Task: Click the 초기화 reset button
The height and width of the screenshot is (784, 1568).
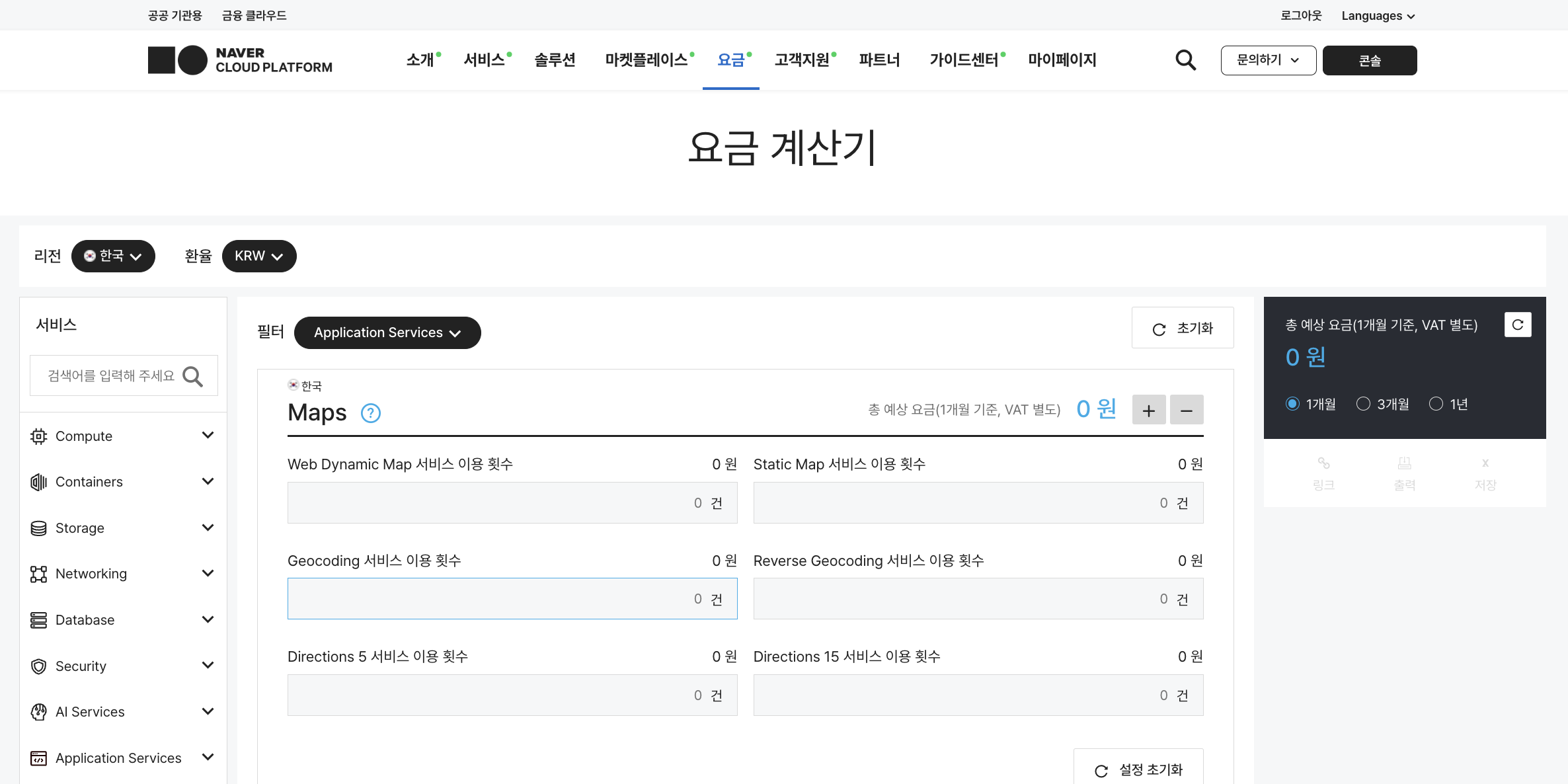Action: 1182,328
